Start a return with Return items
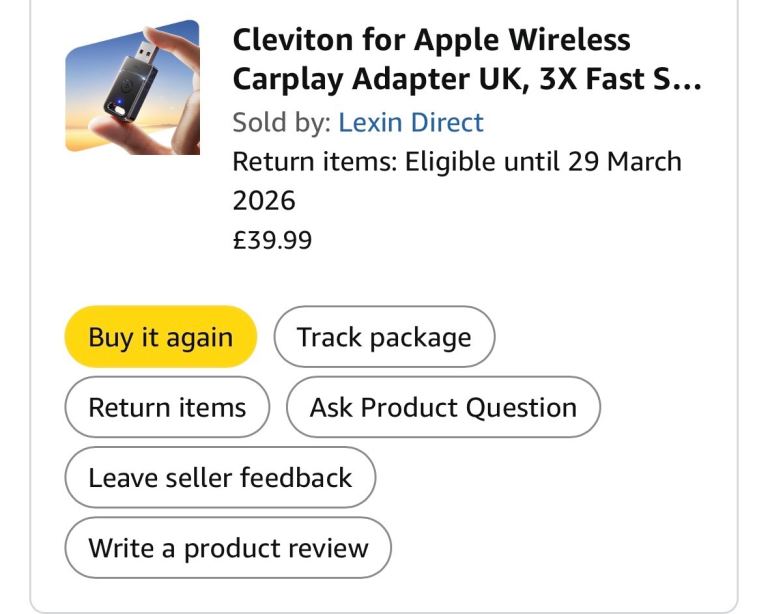Image resolution: width=768 pixels, height=614 pixels. [x=167, y=407]
